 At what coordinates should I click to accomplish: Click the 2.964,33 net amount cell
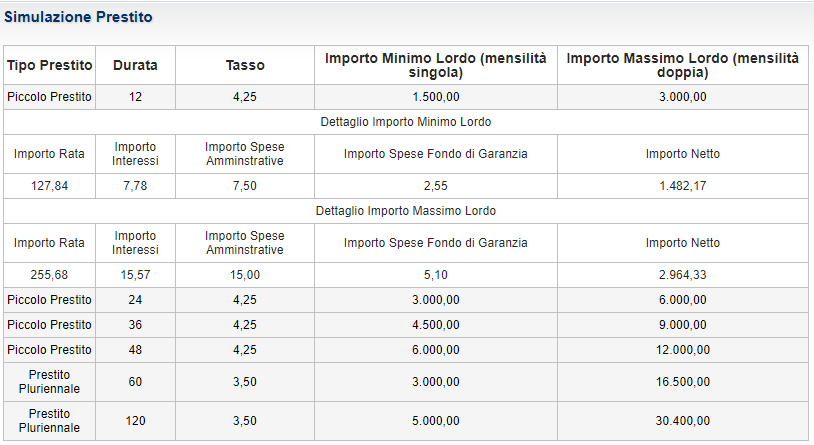pos(682,274)
